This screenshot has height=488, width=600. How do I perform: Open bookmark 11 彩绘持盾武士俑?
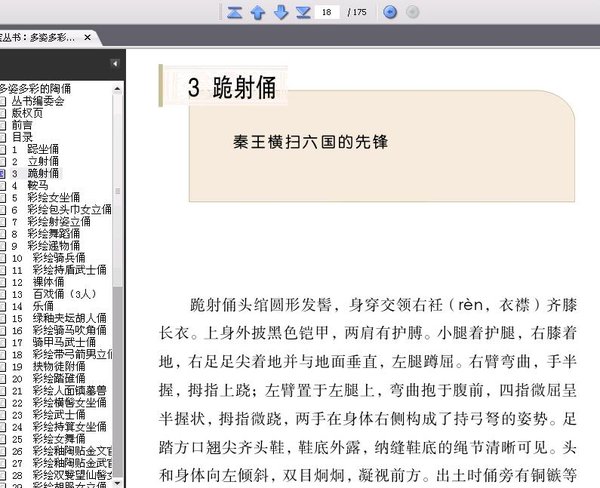(59, 270)
